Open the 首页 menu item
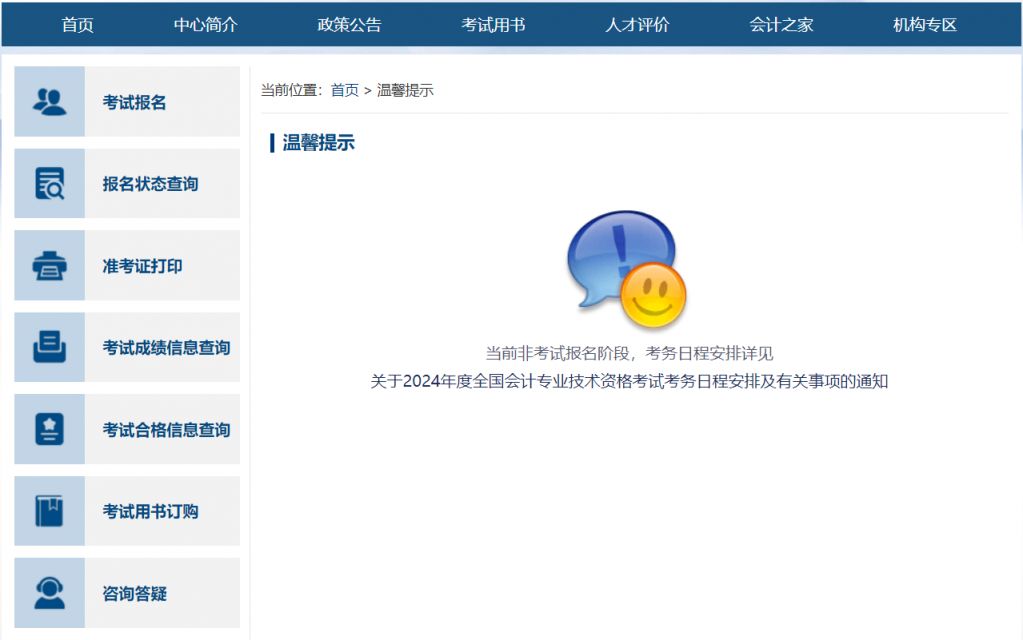Viewport: 1023px width, 640px height. [77, 25]
